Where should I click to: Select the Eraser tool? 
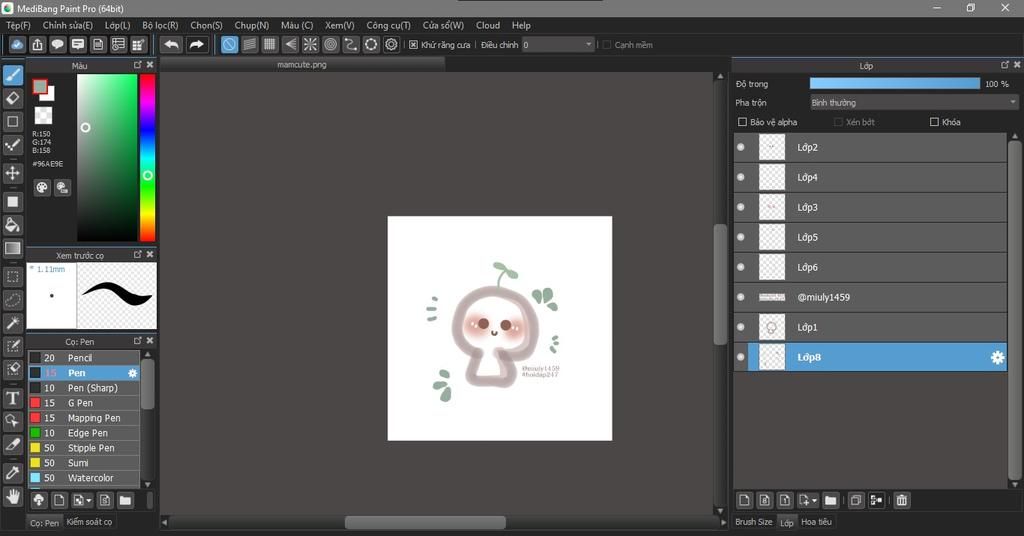click(x=12, y=99)
